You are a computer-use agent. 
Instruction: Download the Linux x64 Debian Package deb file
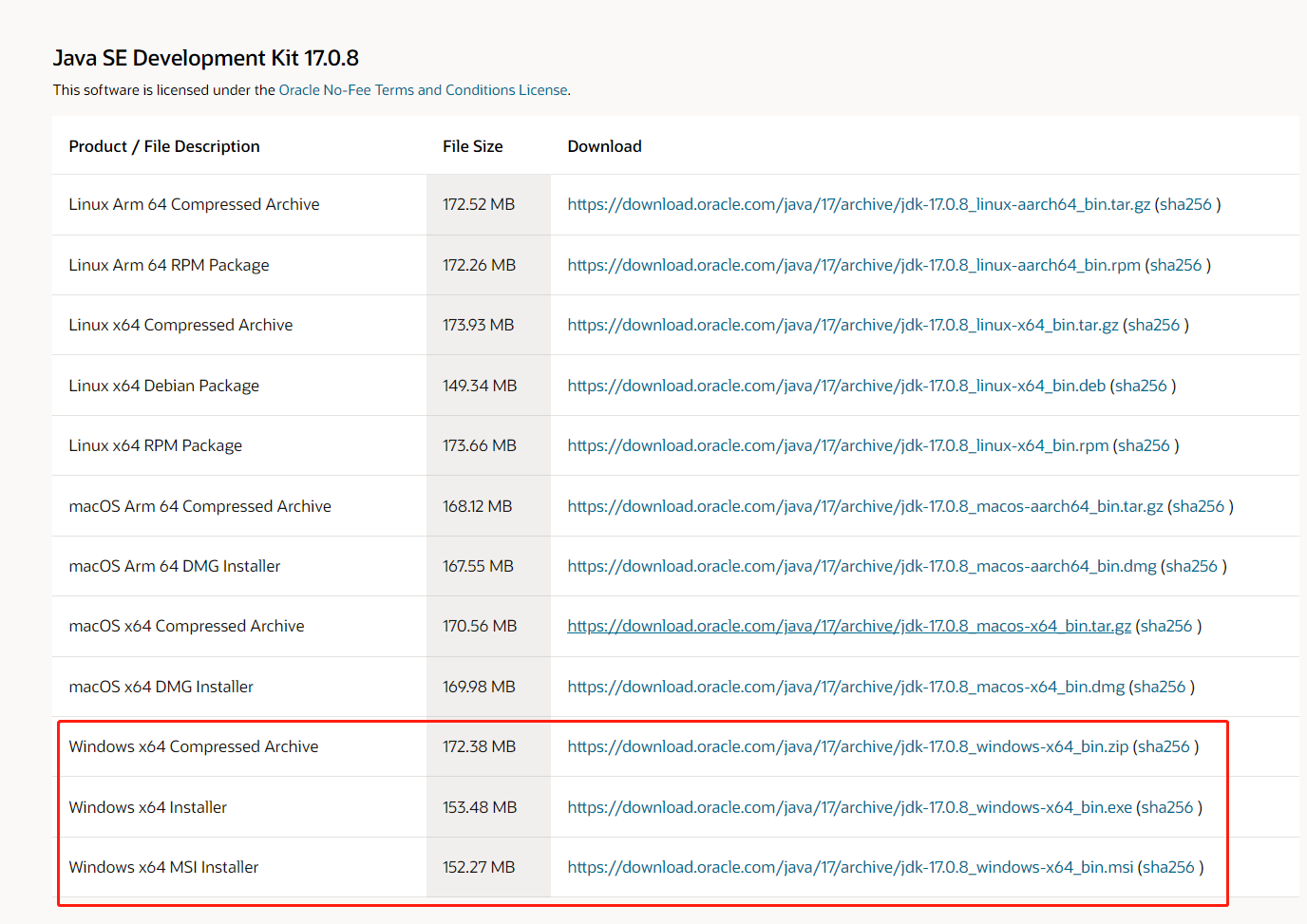(836, 386)
